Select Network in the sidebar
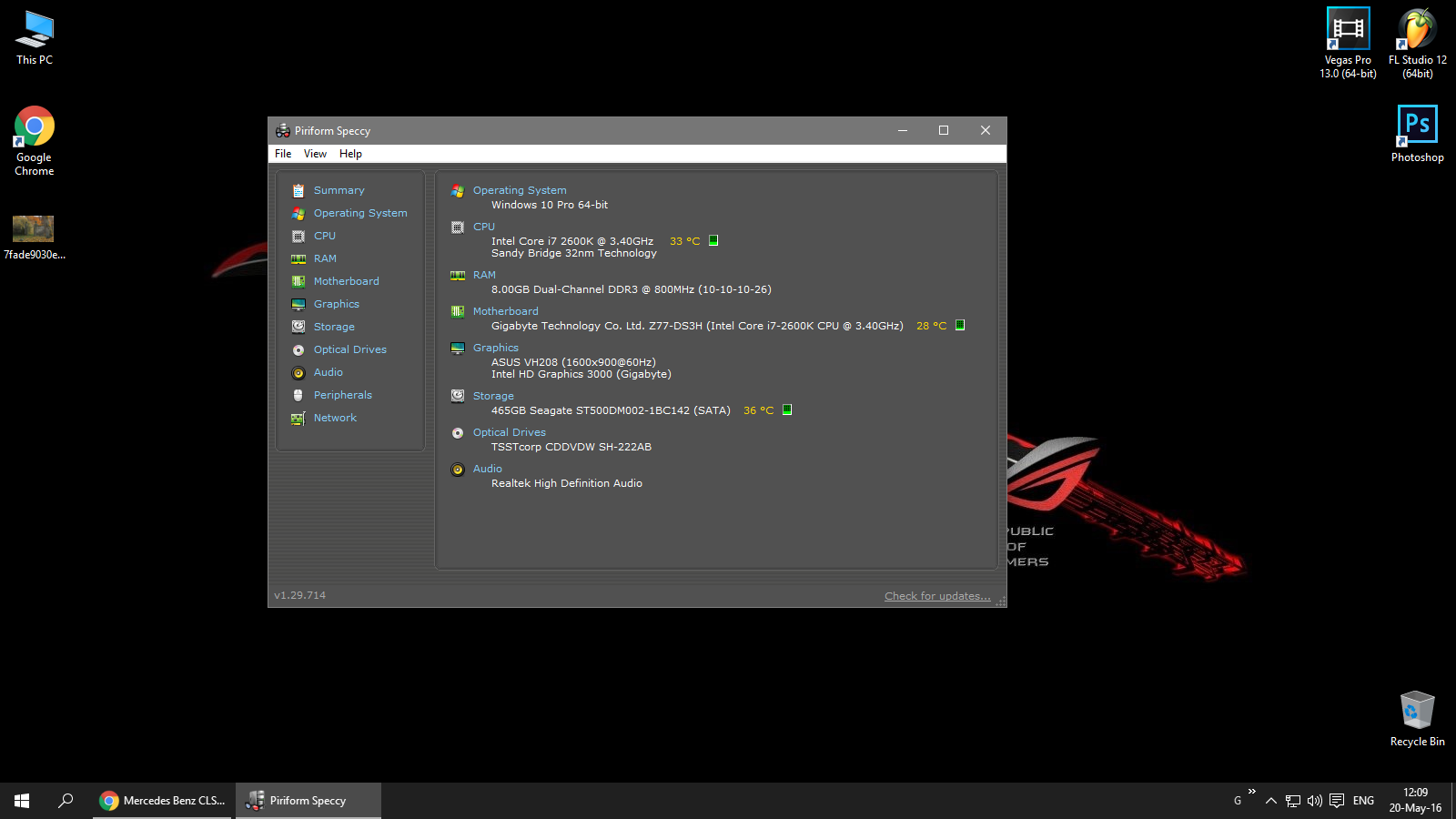Viewport: 1456px width, 819px height. (335, 418)
